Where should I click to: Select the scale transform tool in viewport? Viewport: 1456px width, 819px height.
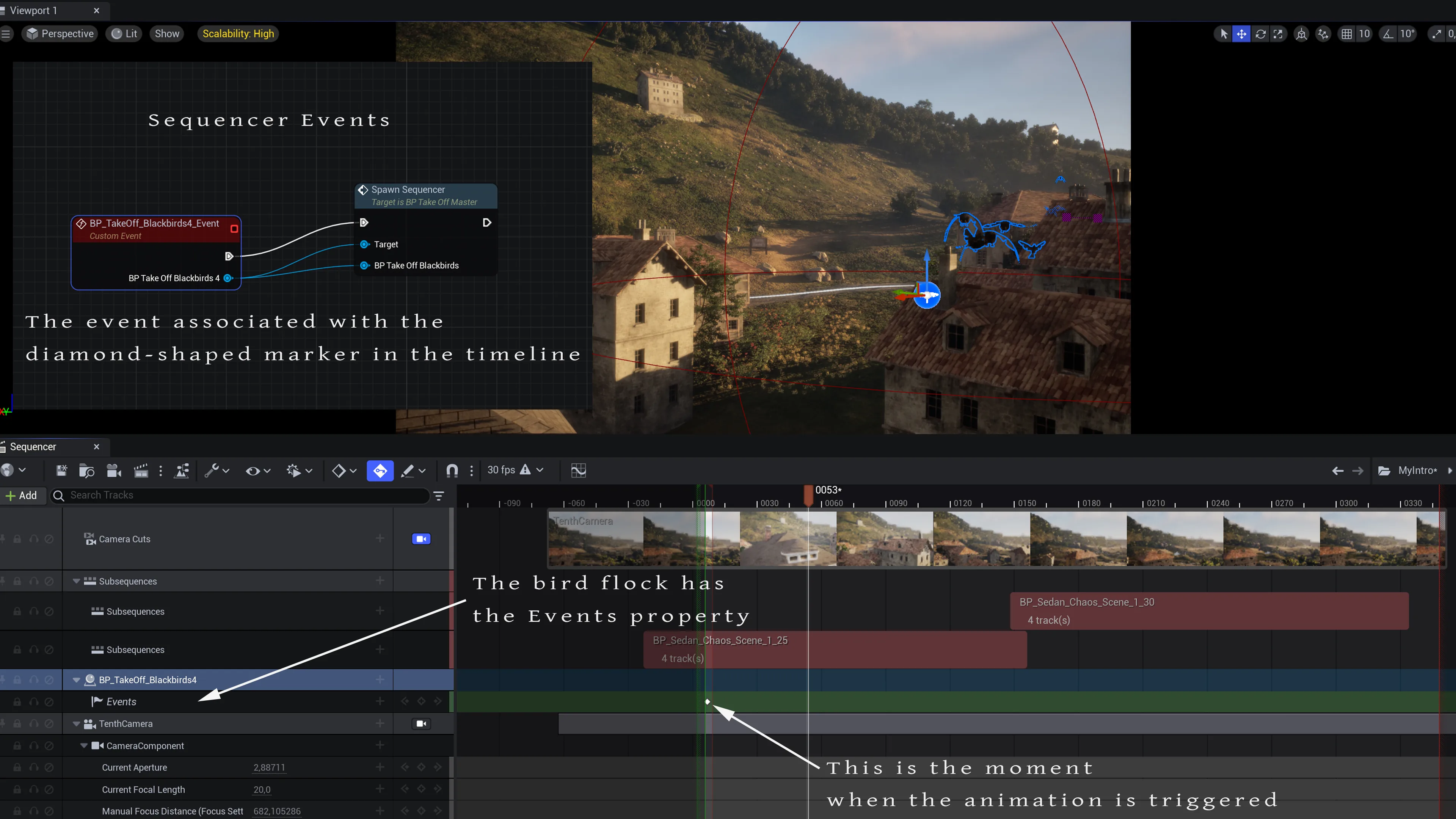[x=1278, y=34]
